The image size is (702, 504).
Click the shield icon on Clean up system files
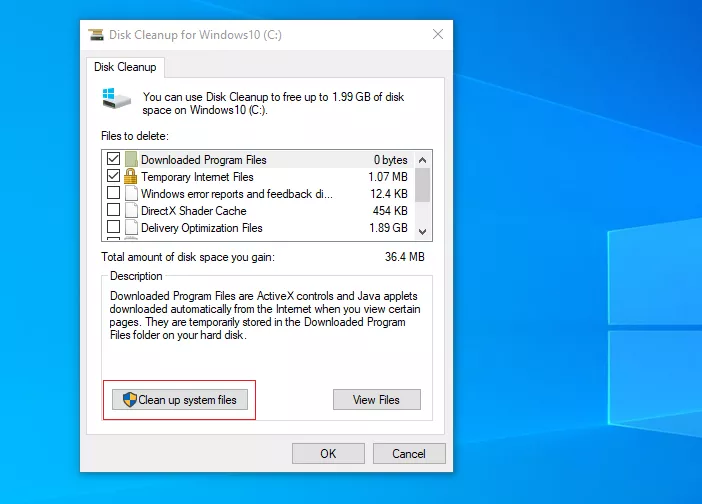click(129, 399)
